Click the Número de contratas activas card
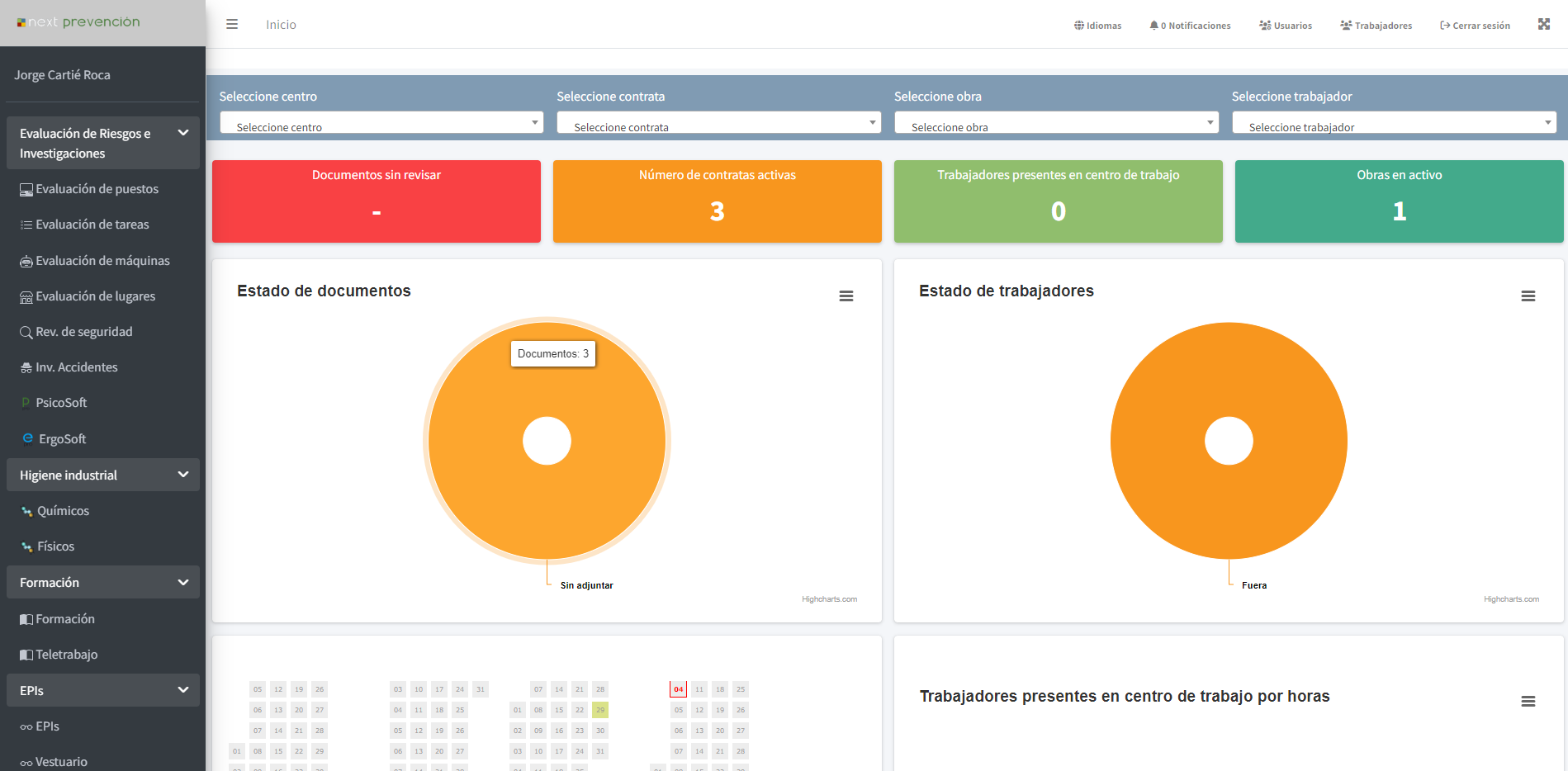 pyautogui.click(x=718, y=201)
